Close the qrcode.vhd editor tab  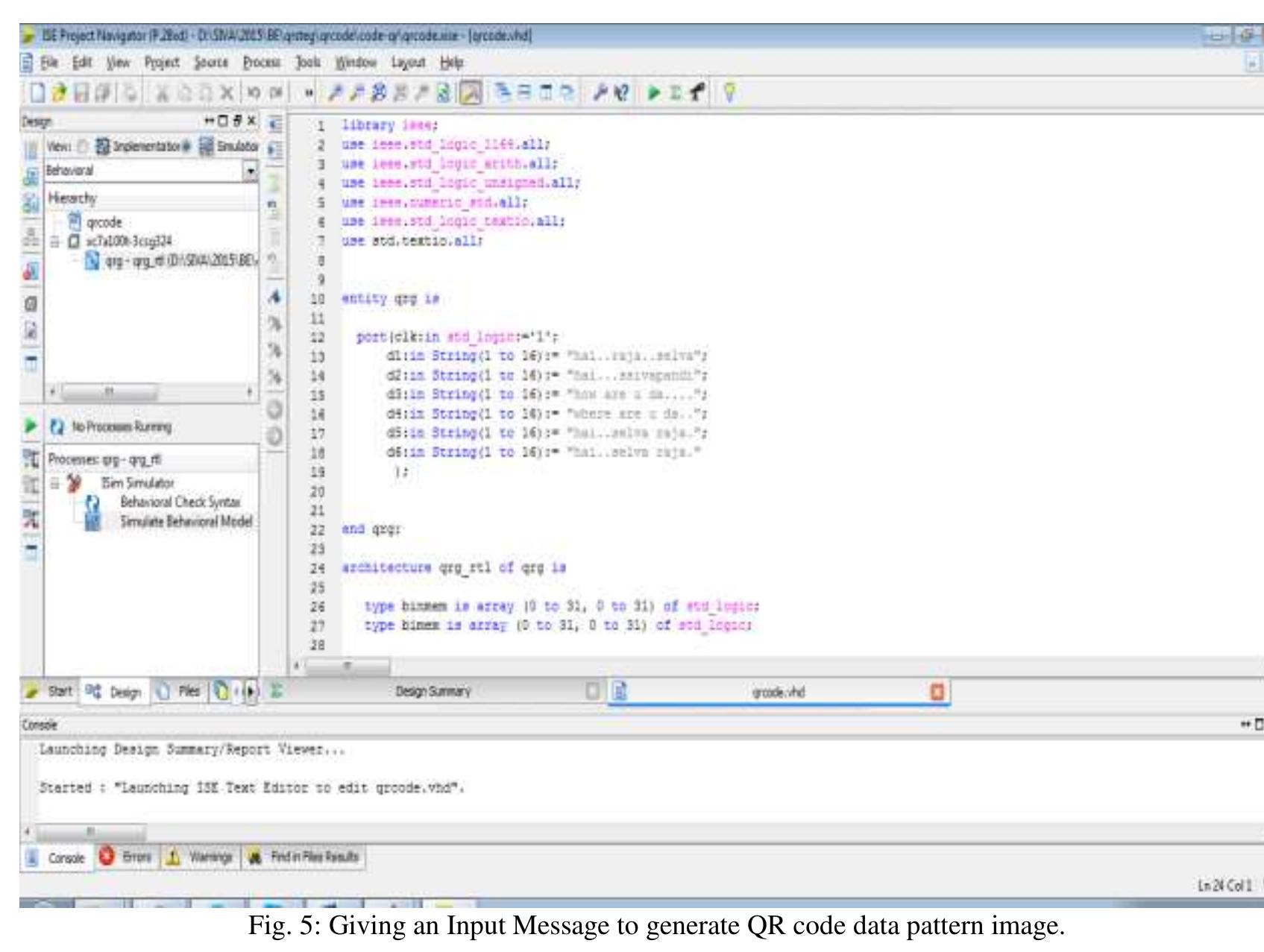pyautogui.click(x=938, y=692)
